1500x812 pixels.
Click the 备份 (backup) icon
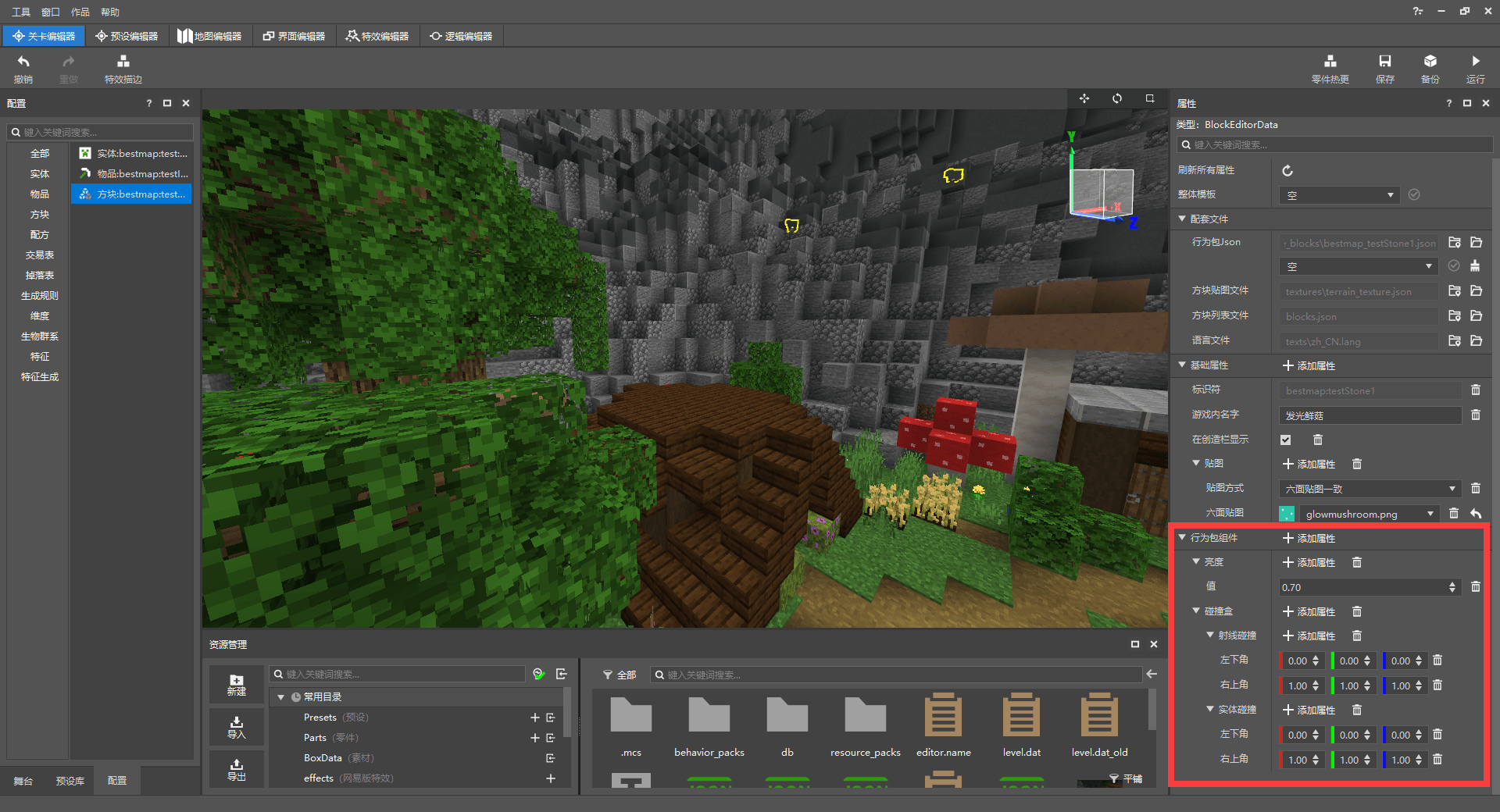[1430, 62]
